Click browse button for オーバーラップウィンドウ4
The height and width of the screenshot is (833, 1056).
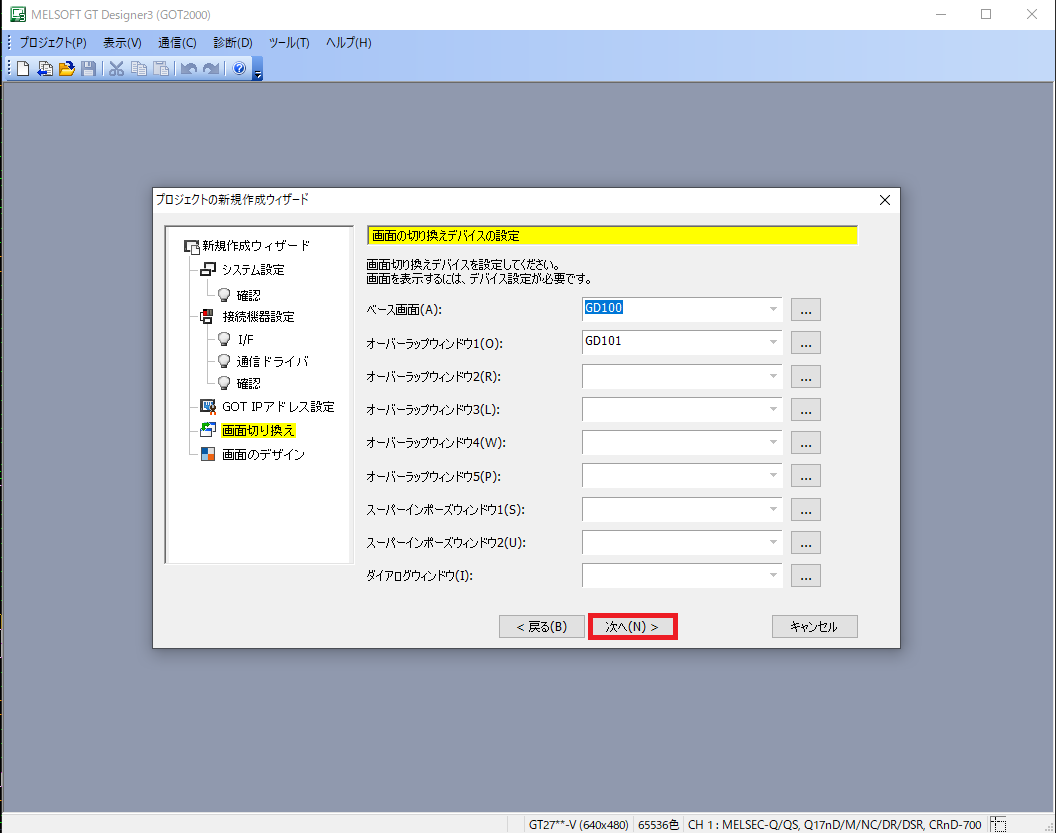pyautogui.click(x=805, y=442)
